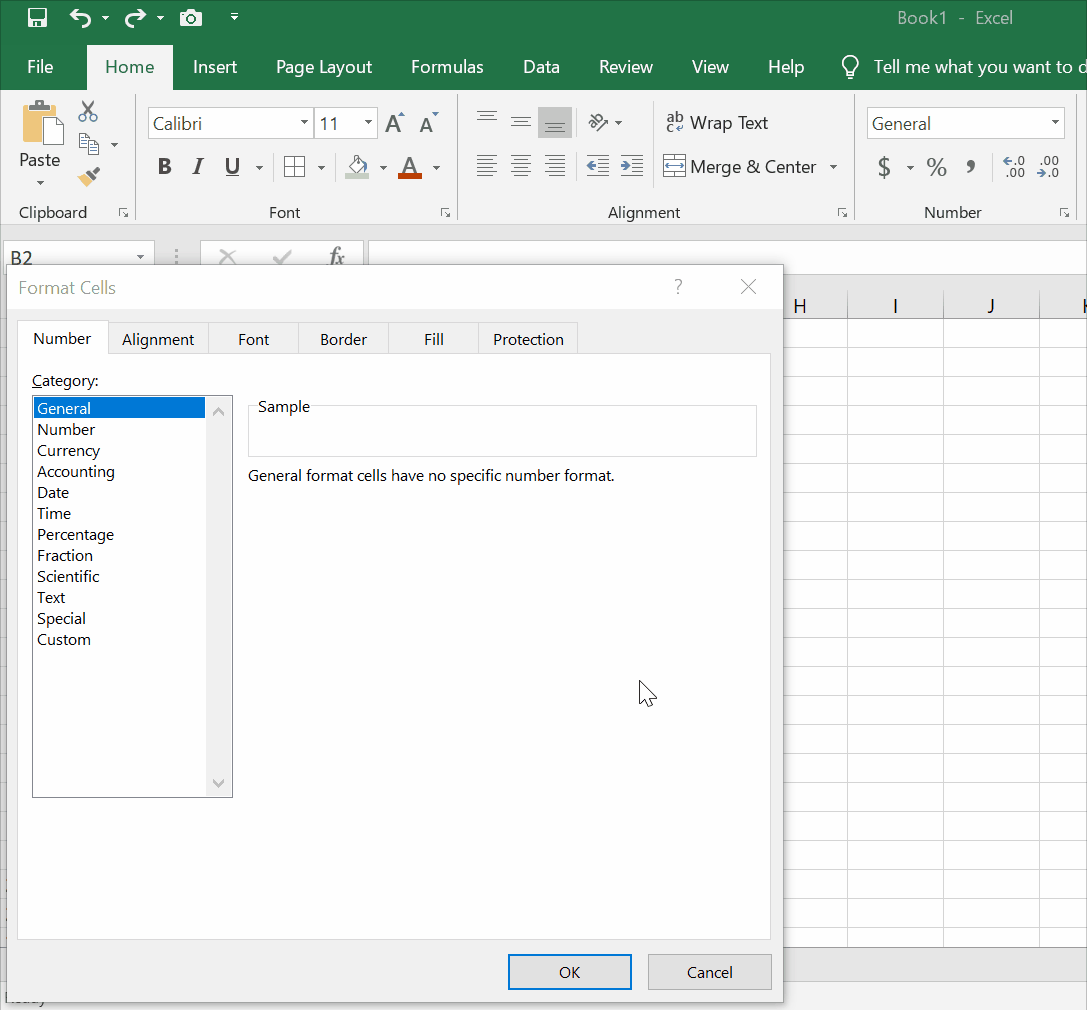Open the File tab
Viewport: 1087px width, 1010px height.
click(x=40, y=67)
